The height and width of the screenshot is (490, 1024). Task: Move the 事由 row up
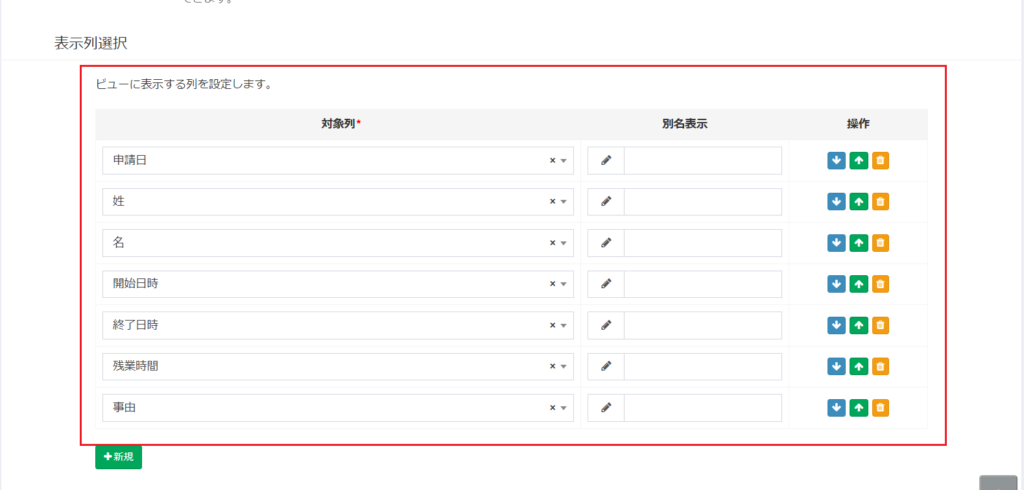pyautogui.click(x=859, y=408)
